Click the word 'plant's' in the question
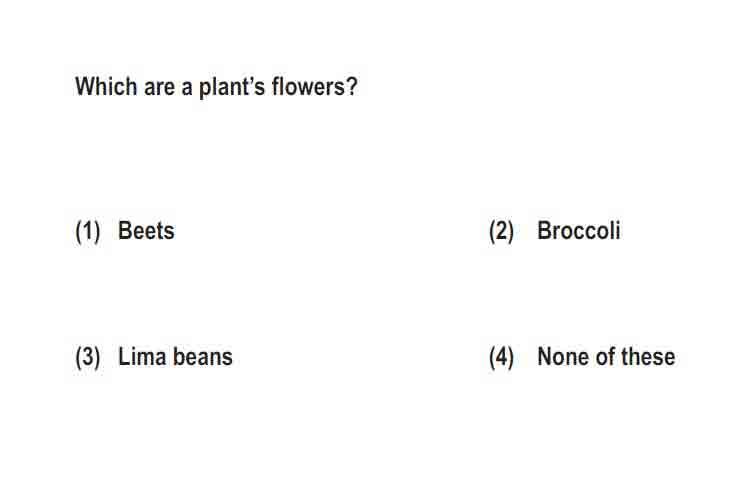The height and width of the screenshot is (500, 750). 232,88
